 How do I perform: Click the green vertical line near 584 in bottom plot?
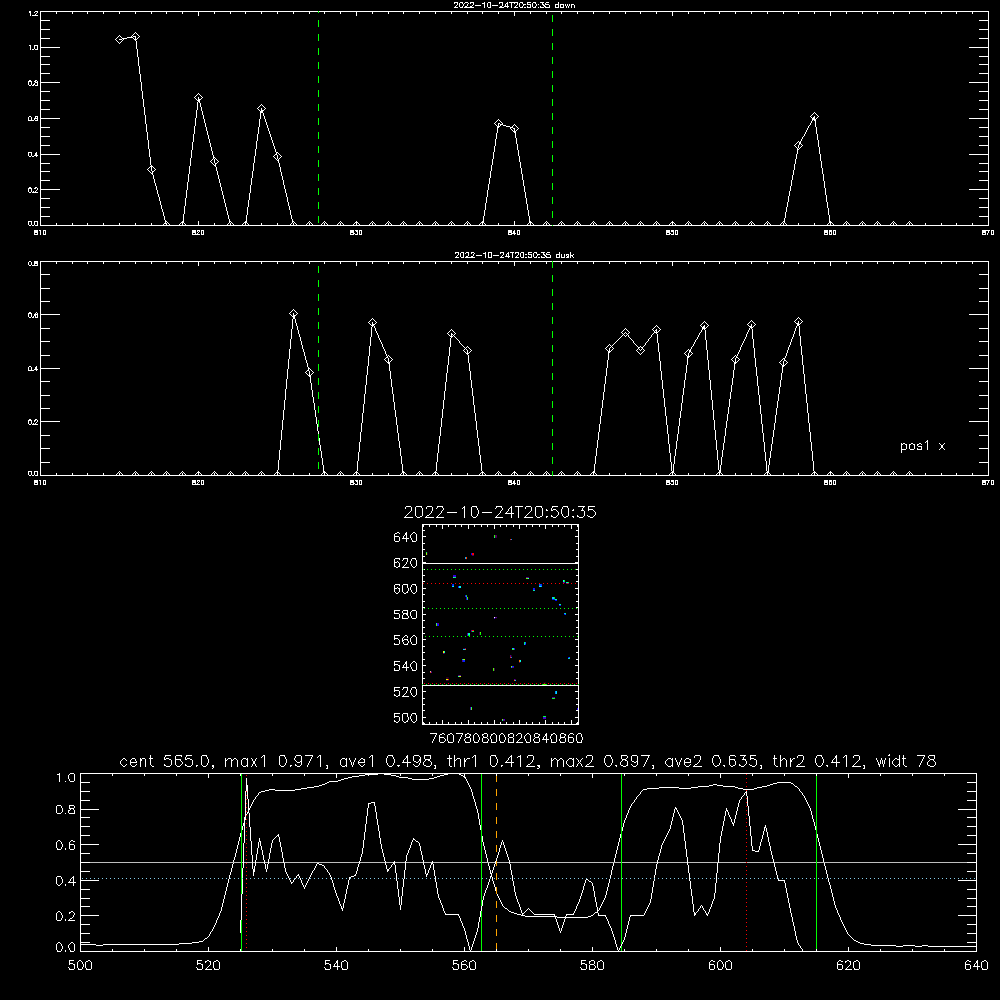tap(621, 861)
